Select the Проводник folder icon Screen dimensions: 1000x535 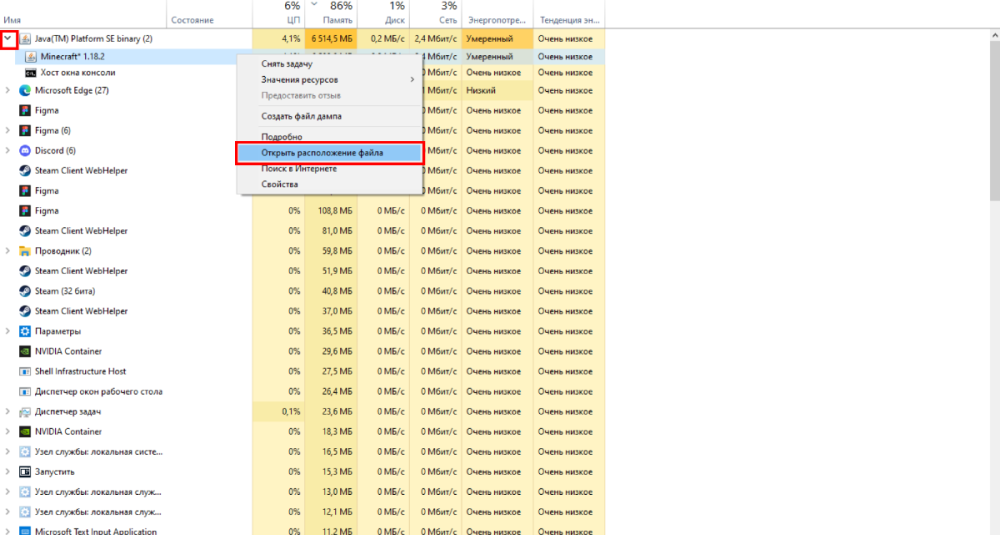(x=26, y=251)
